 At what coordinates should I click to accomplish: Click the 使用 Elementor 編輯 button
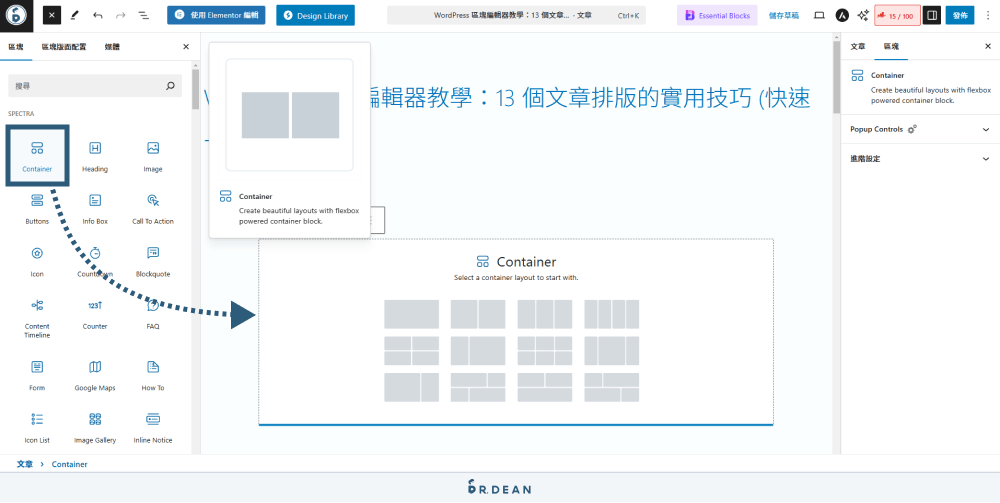click(216, 15)
